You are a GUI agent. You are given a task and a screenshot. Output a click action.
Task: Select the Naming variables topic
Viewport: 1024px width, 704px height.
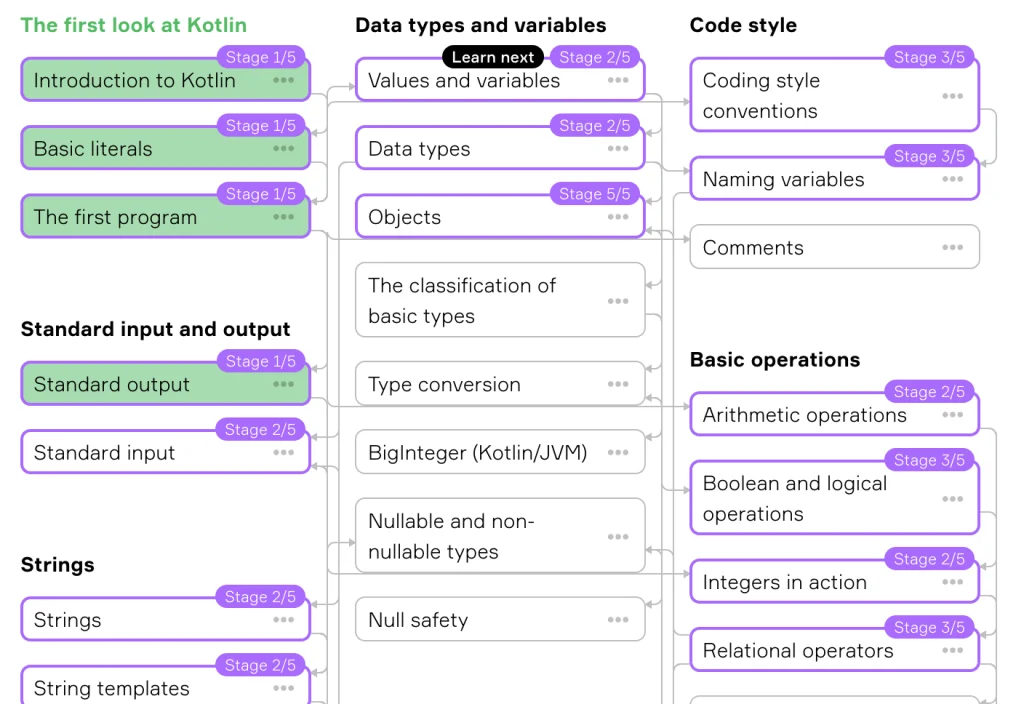tap(800, 180)
